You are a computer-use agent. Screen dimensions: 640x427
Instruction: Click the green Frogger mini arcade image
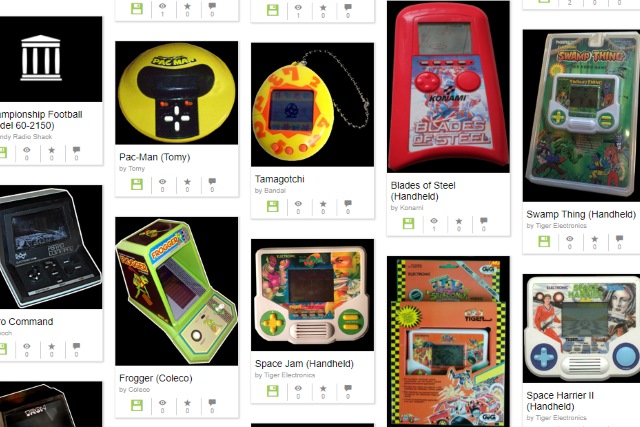pyautogui.click(x=177, y=291)
